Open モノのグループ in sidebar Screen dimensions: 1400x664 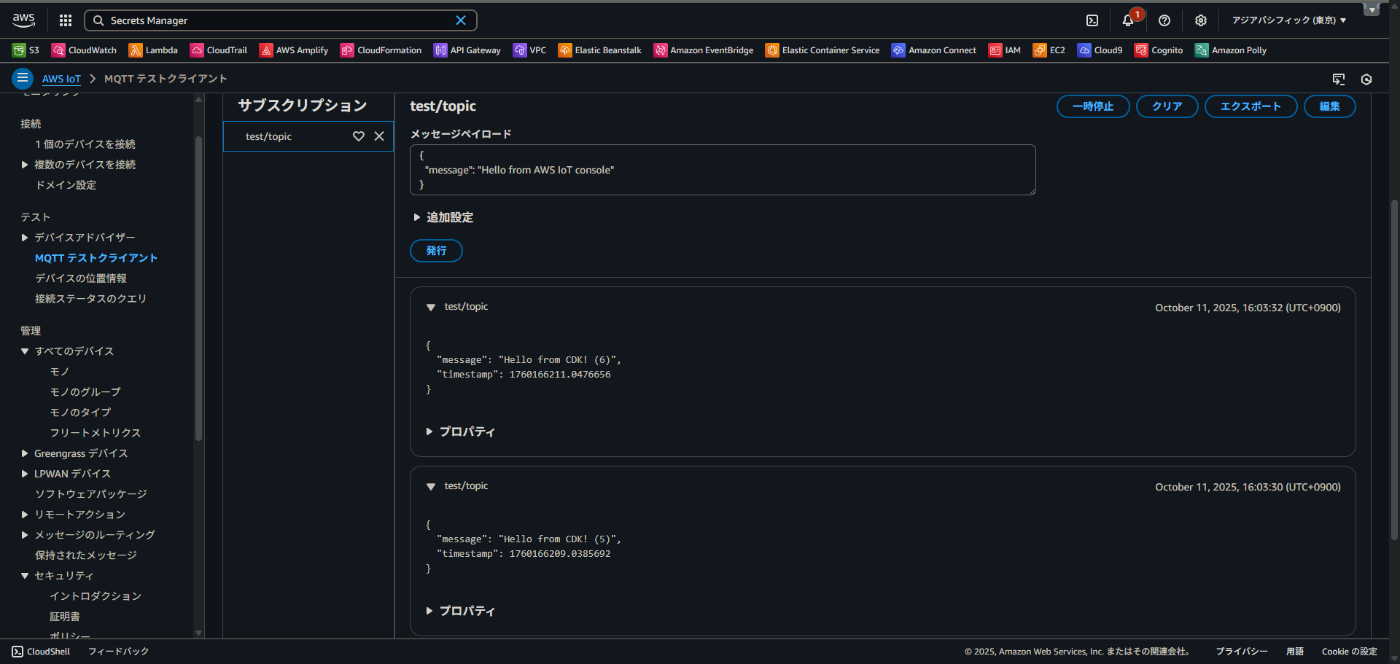pyautogui.click(x=85, y=392)
